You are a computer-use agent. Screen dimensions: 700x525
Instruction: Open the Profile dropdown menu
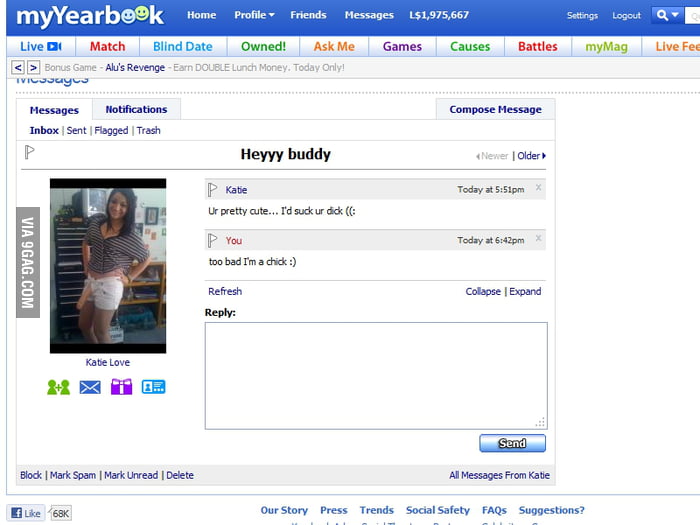[254, 15]
